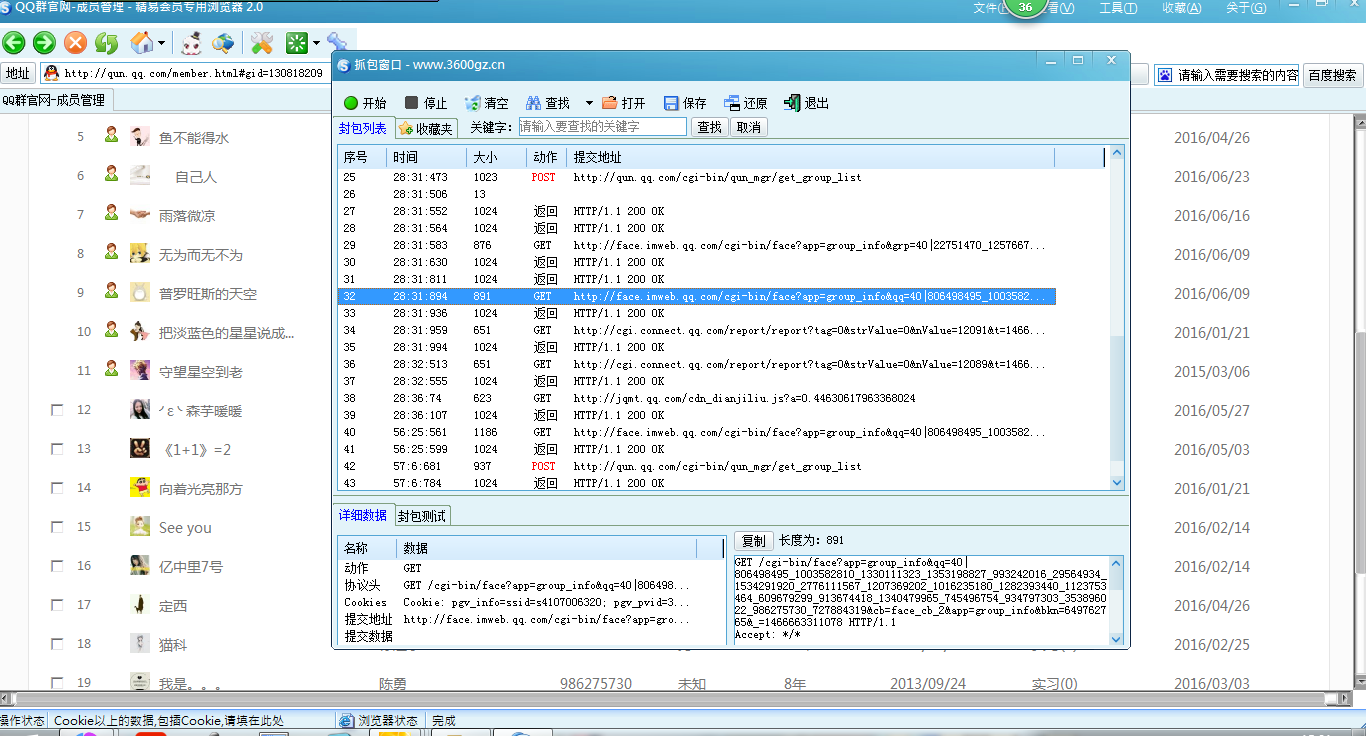This screenshot has height=736, width=1366.
Task: Sort by the 序号 column header
Action: (362, 157)
